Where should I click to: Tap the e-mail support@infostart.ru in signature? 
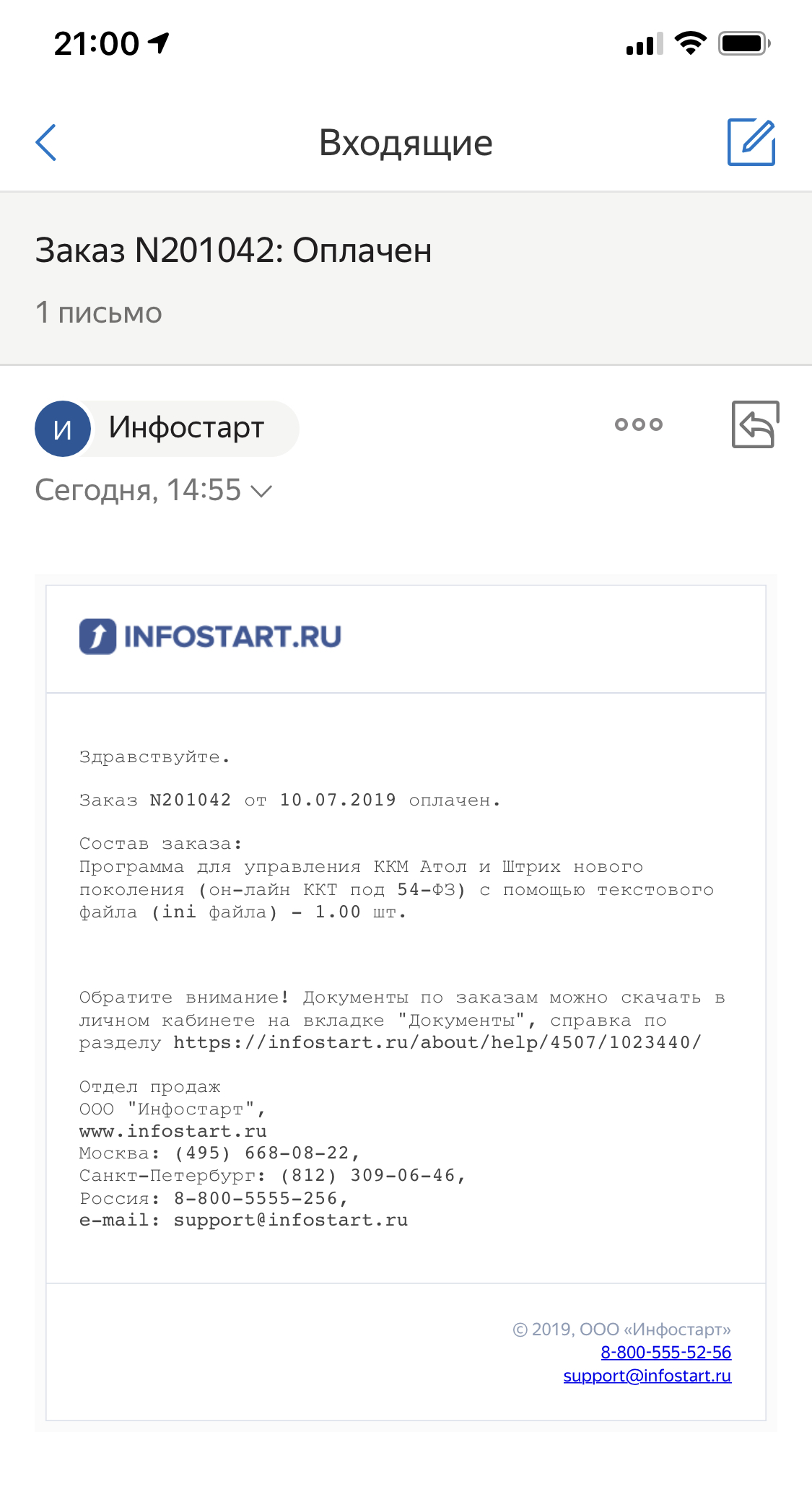[x=291, y=1220]
